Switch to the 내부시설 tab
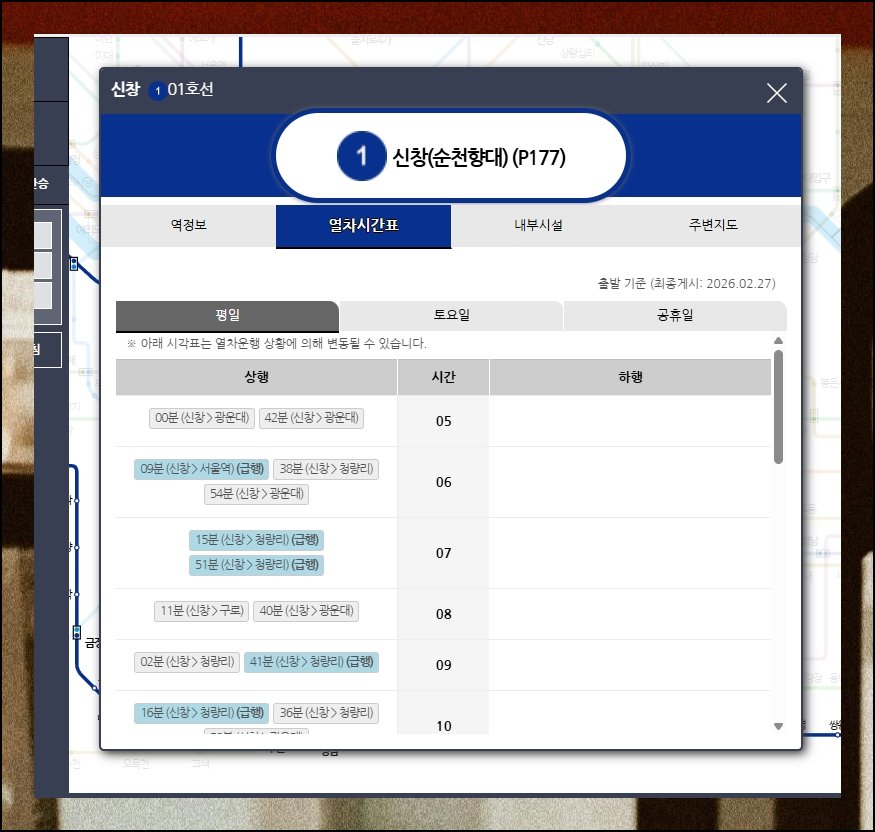The height and width of the screenshot is (832, 875). click(538, 225)
